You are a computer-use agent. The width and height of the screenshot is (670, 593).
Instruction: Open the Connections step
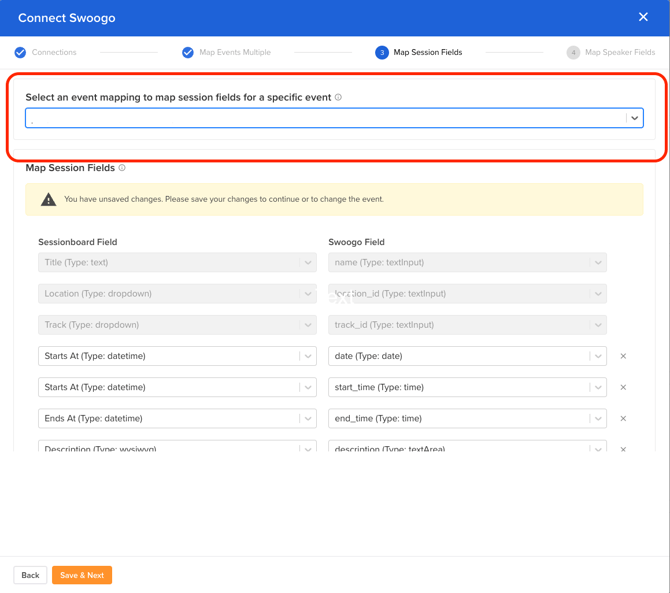[x=54, y=52]
